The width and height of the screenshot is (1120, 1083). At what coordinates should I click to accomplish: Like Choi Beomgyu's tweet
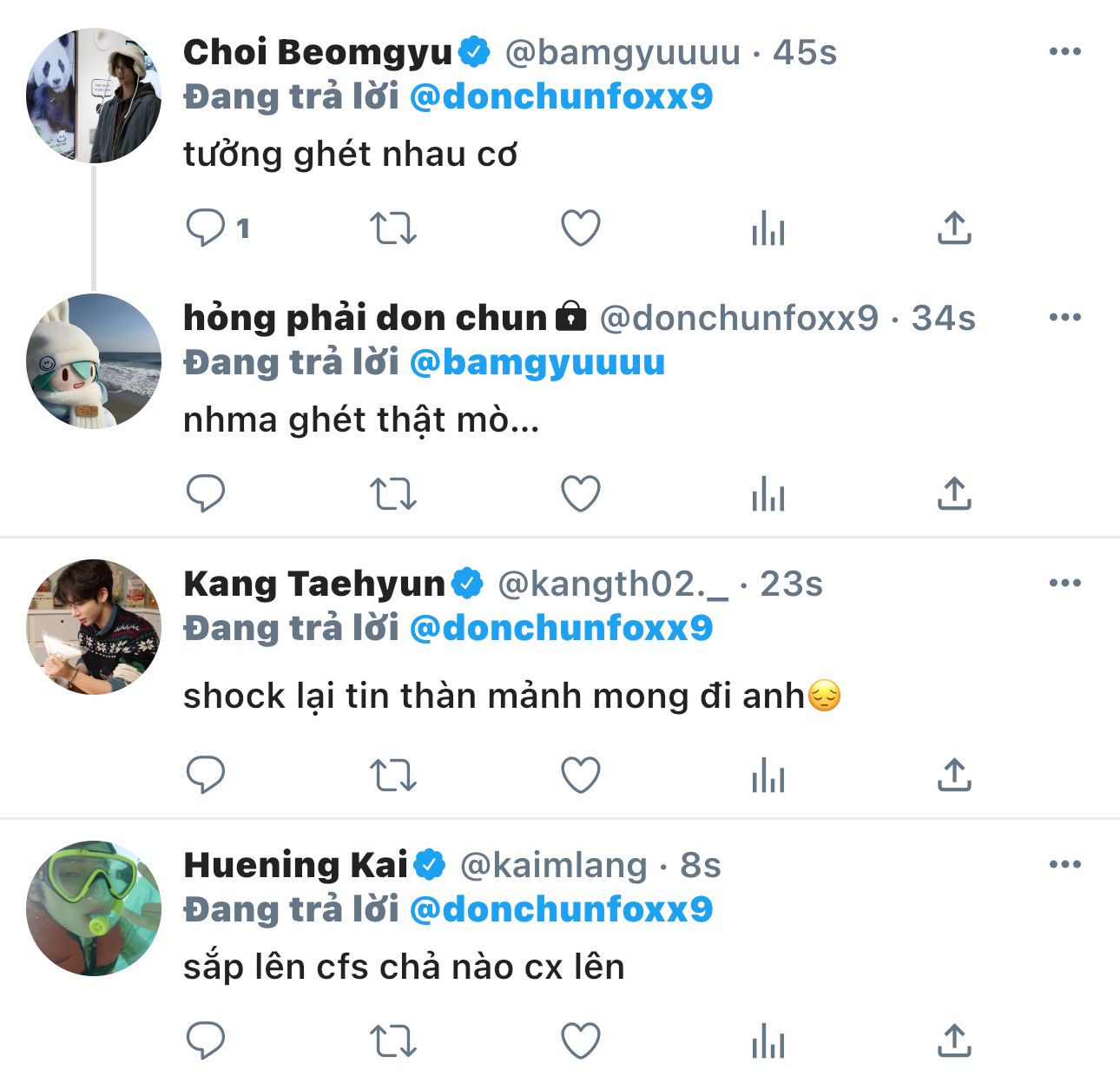coord(581,228)
